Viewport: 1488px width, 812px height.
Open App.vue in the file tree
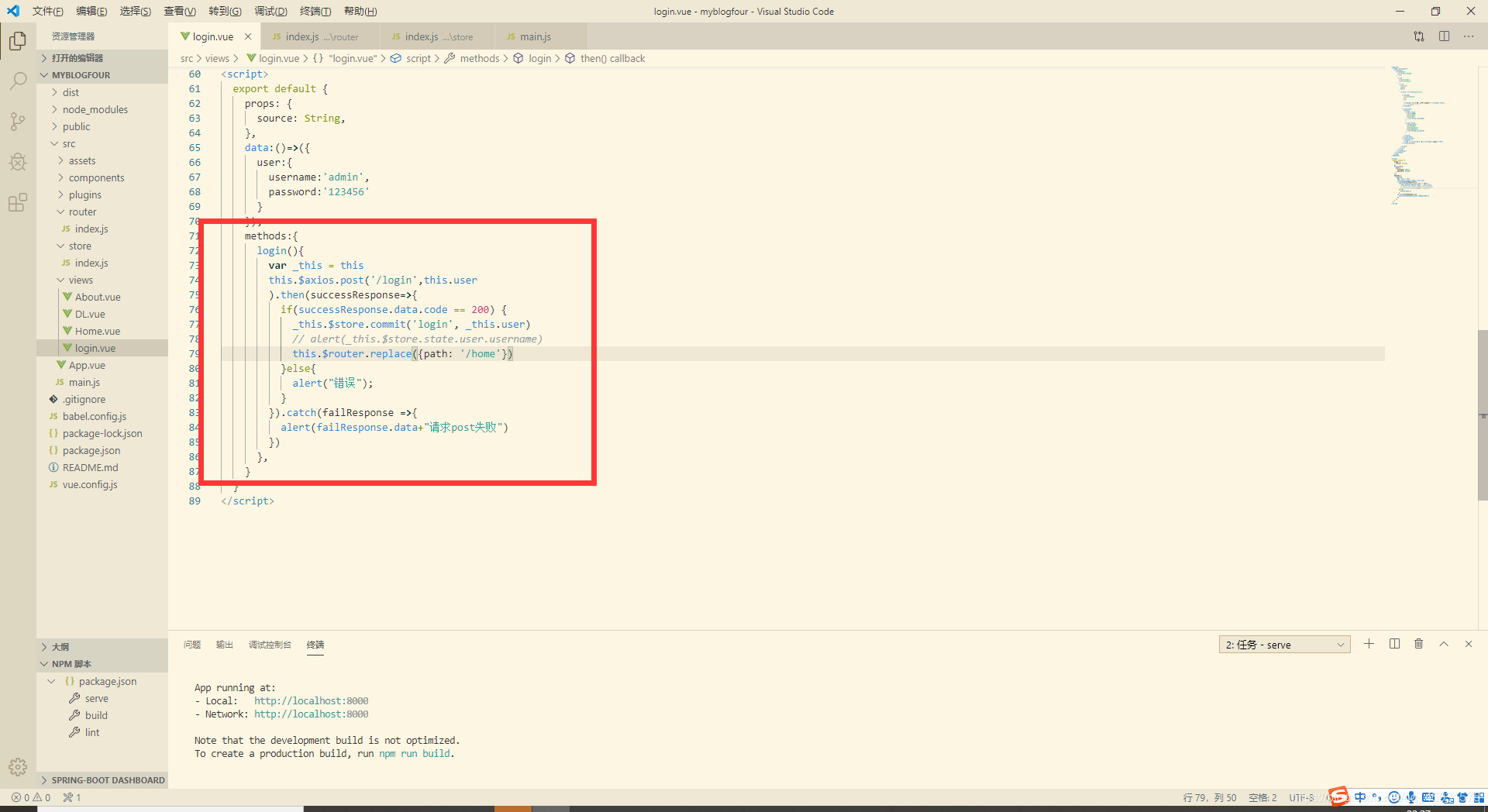[x=87, y=365]
